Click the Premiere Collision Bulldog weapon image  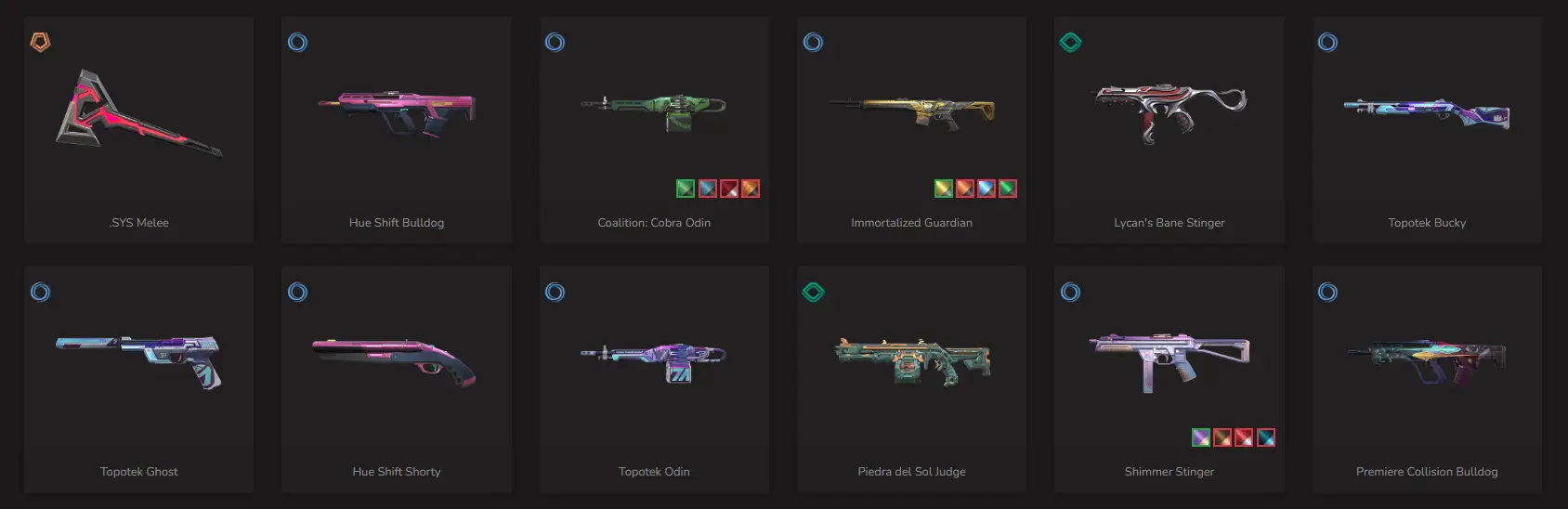1427,362
